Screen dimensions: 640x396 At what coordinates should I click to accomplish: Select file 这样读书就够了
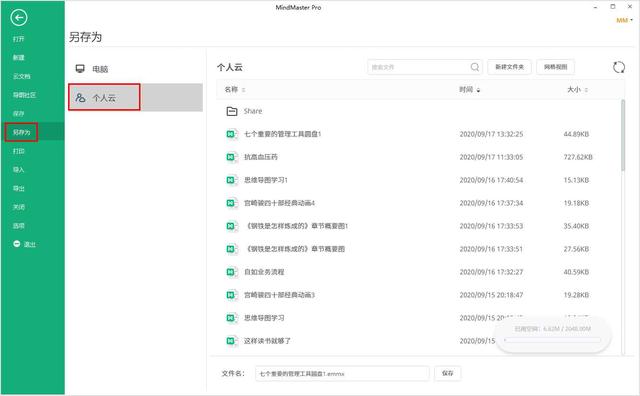click(267, 340)
